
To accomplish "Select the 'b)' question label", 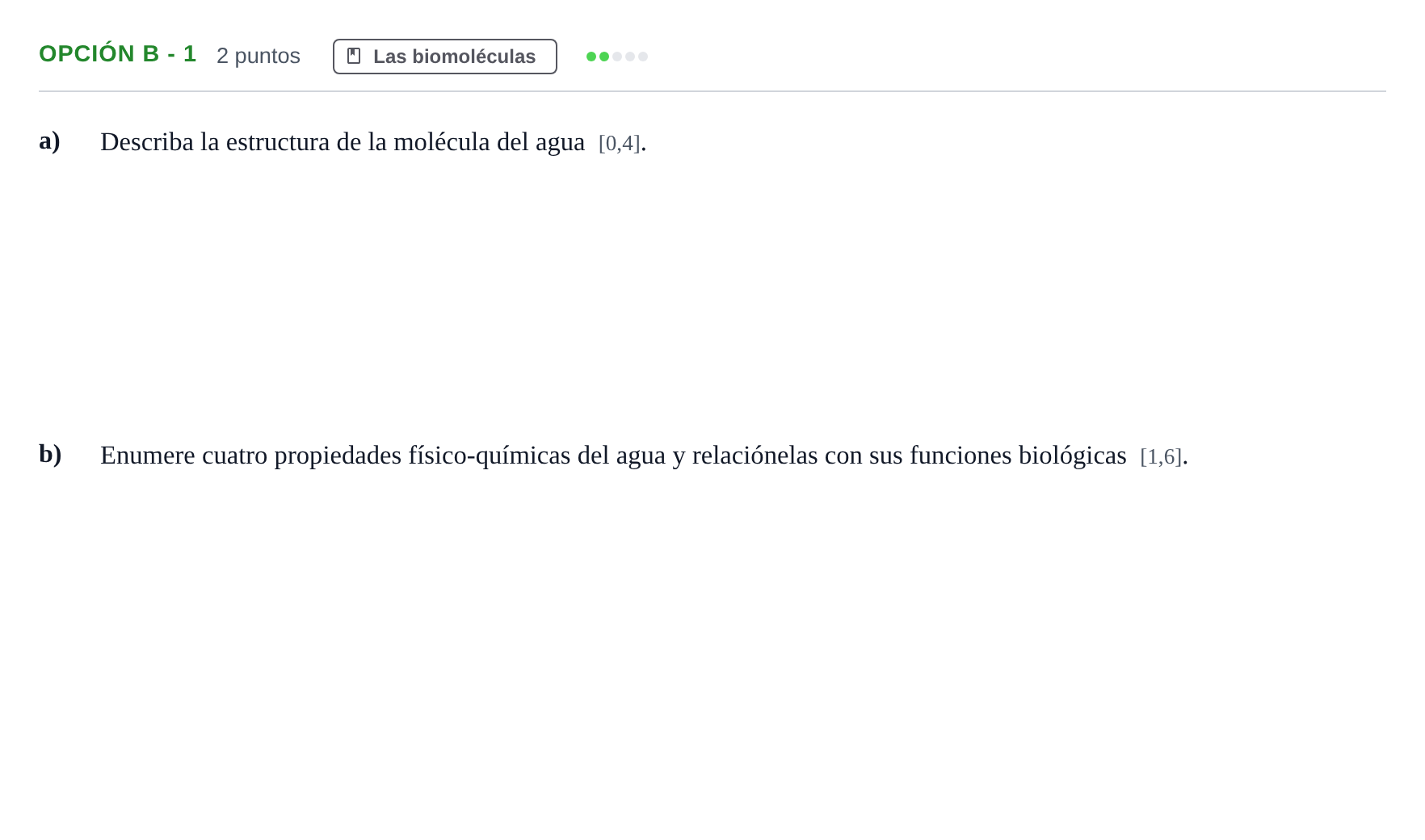I will 50,454.
